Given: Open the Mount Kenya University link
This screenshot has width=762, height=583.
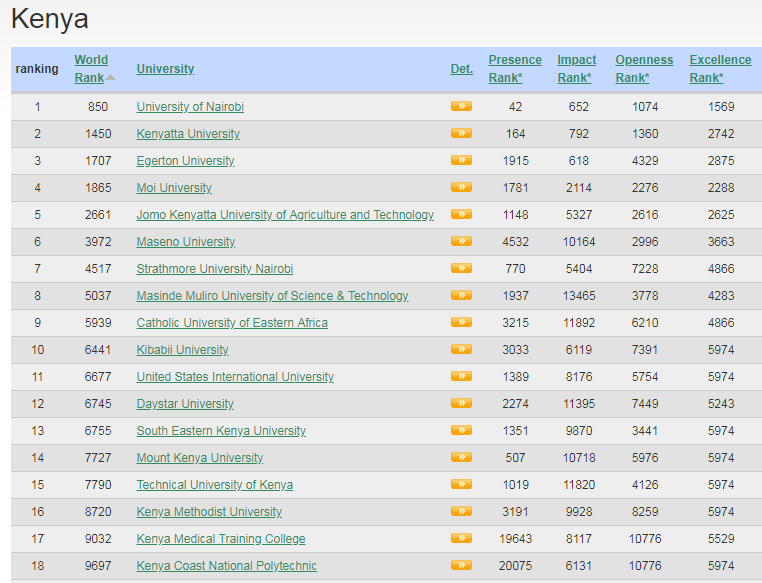Looking at the screenshot, I should [x=200, y=458].
